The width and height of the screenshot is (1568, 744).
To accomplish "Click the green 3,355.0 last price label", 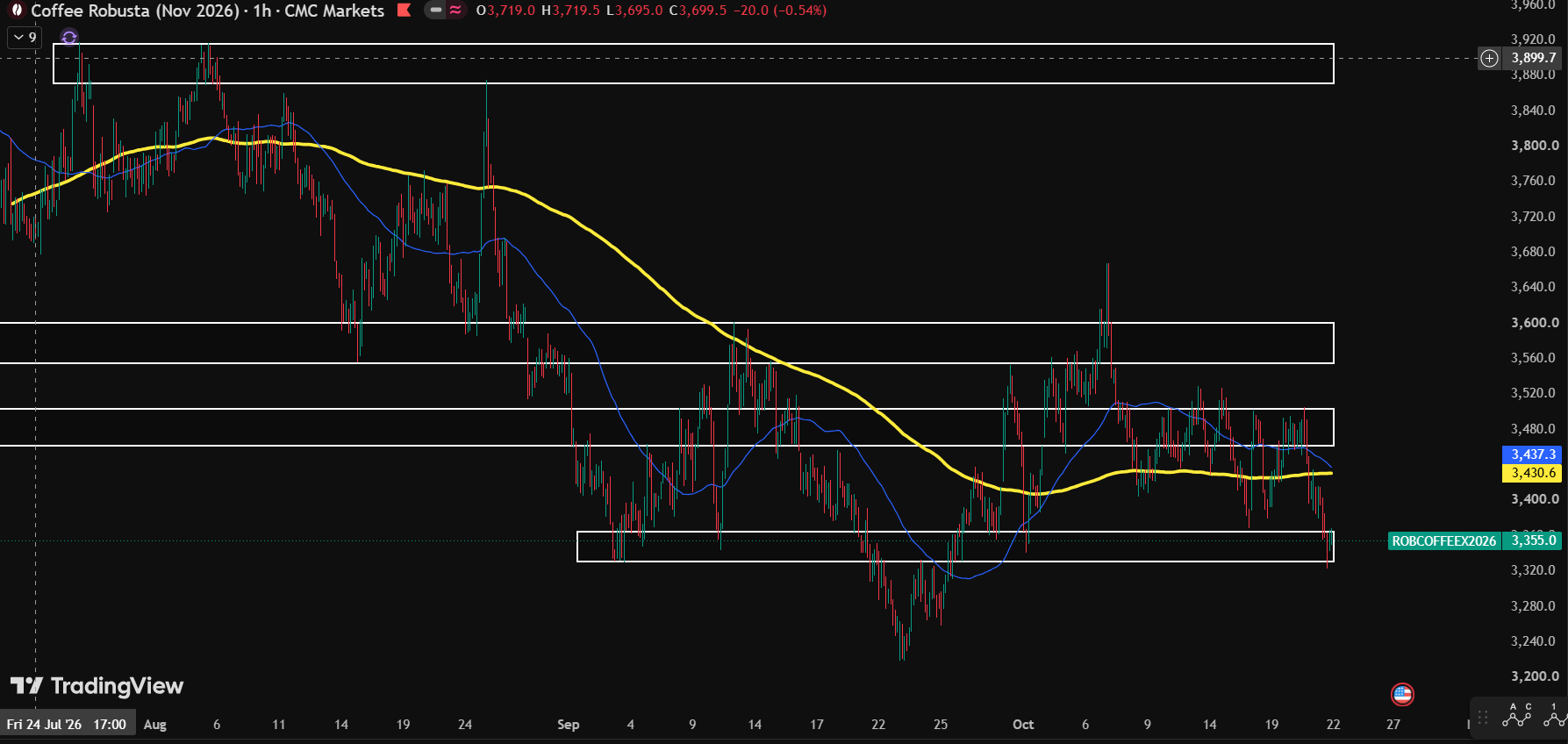I will point(1532,540).
